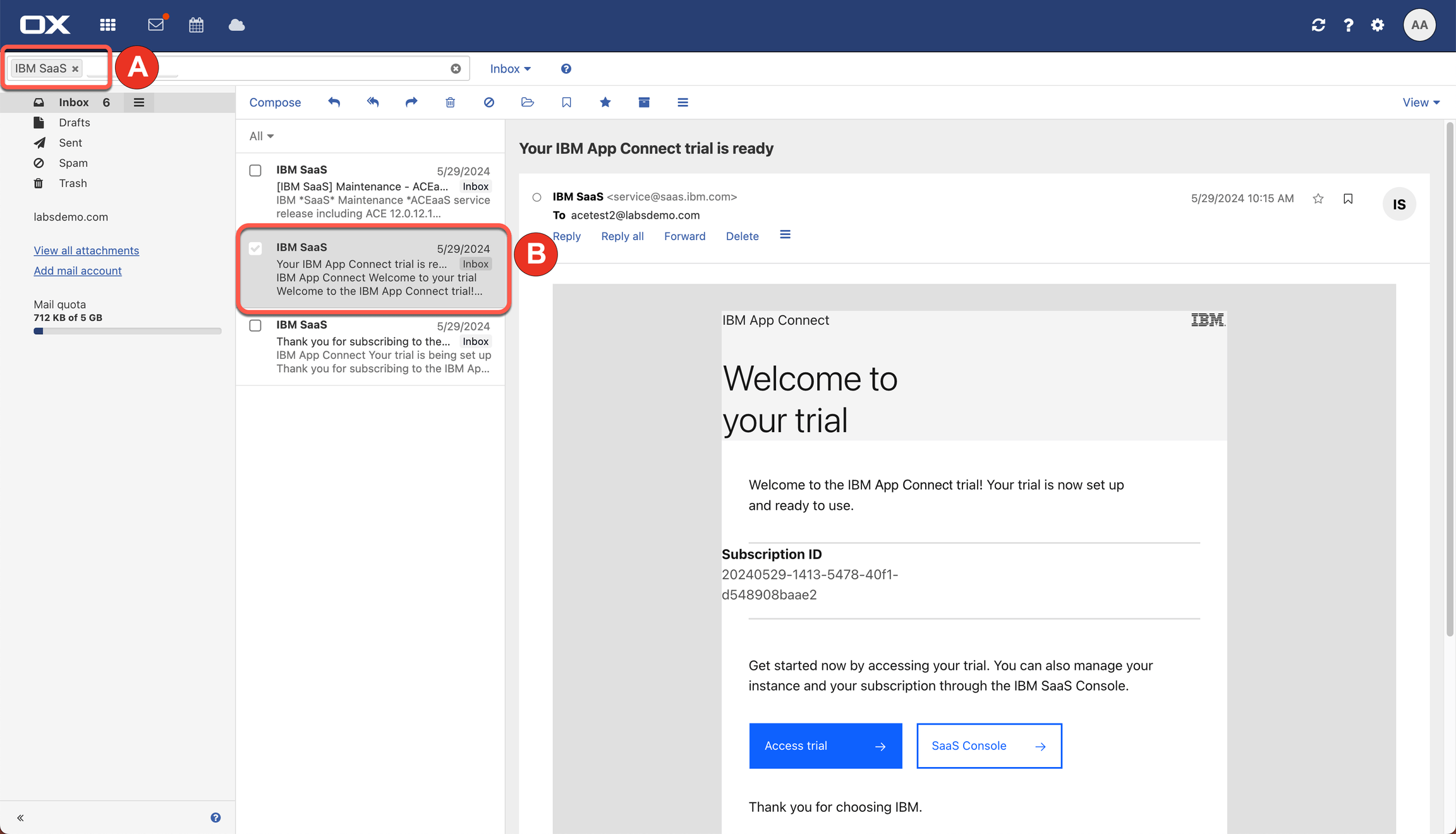Open the app launcher grid icon

(107, 25)
